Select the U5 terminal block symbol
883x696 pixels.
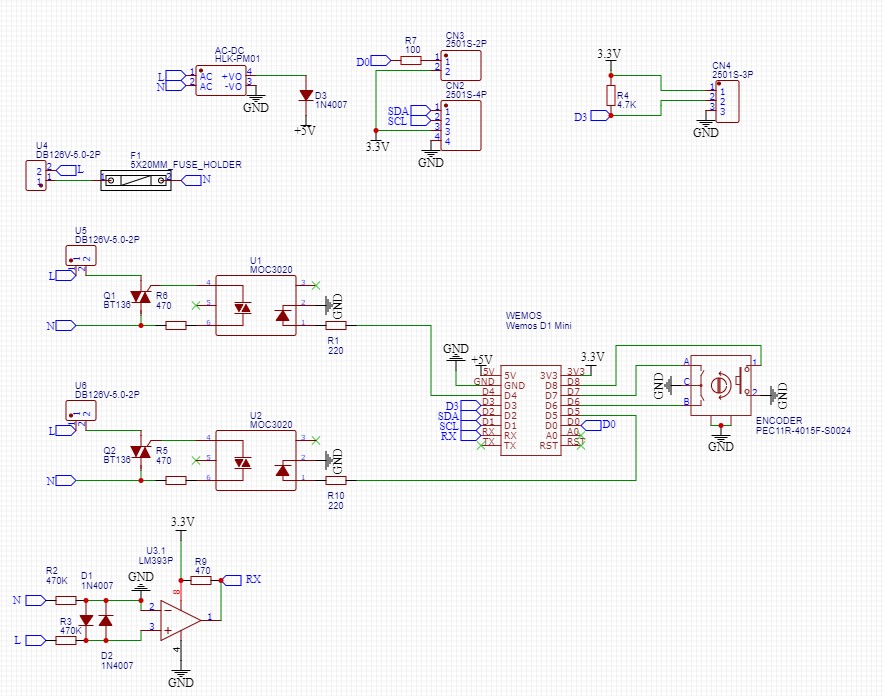click(x=81, y=255)
